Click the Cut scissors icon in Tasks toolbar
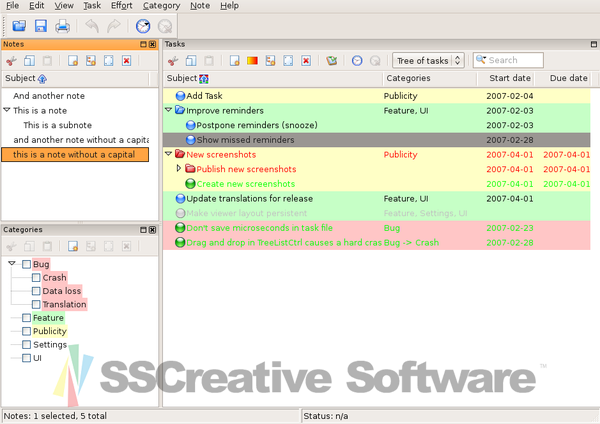600x424 pixels. pos(173,60)
